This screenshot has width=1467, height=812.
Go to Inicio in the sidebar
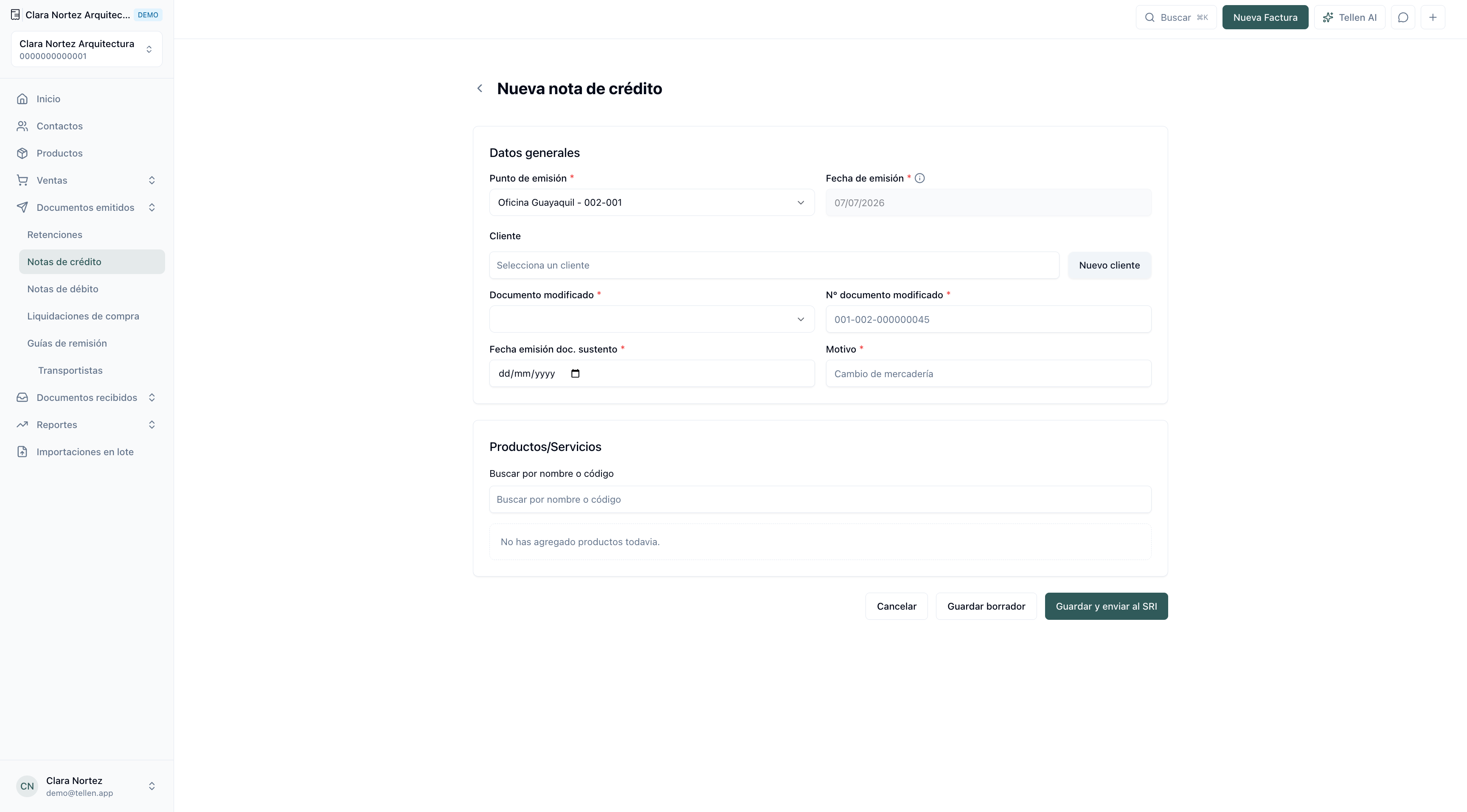tap(87, 99)
